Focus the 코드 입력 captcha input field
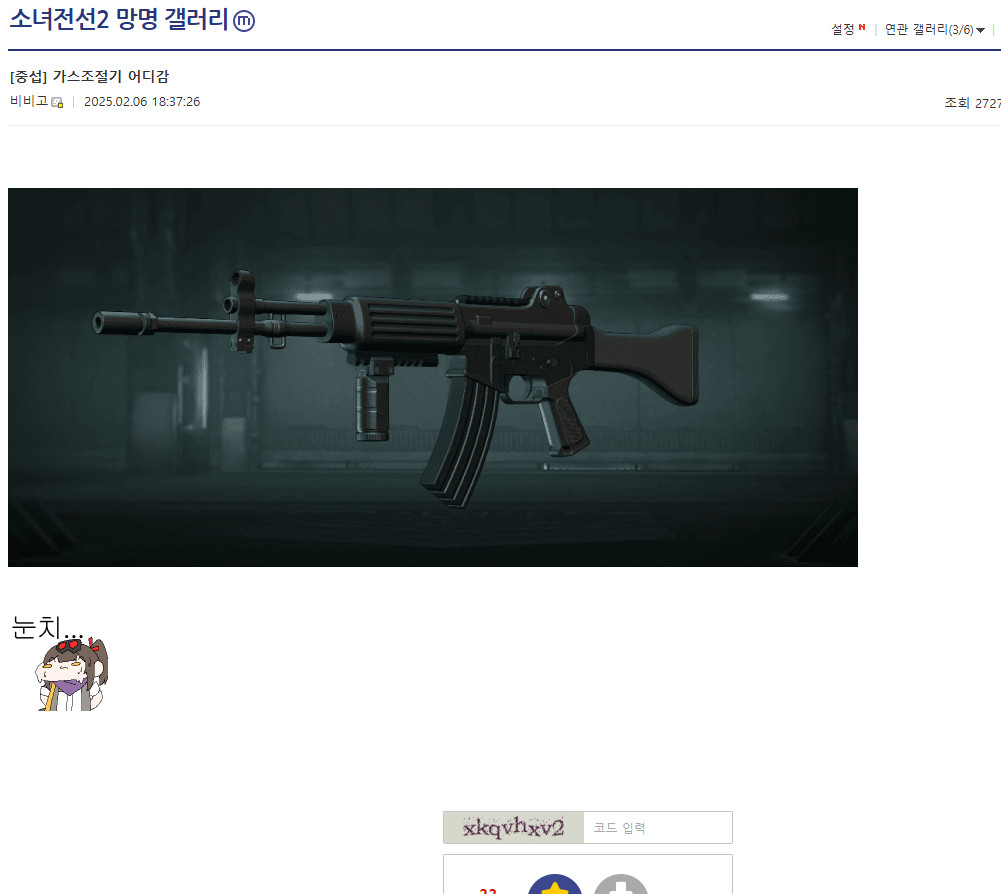Image resolution: width=1001 pixels, height=894 pixels. point(658,828)
